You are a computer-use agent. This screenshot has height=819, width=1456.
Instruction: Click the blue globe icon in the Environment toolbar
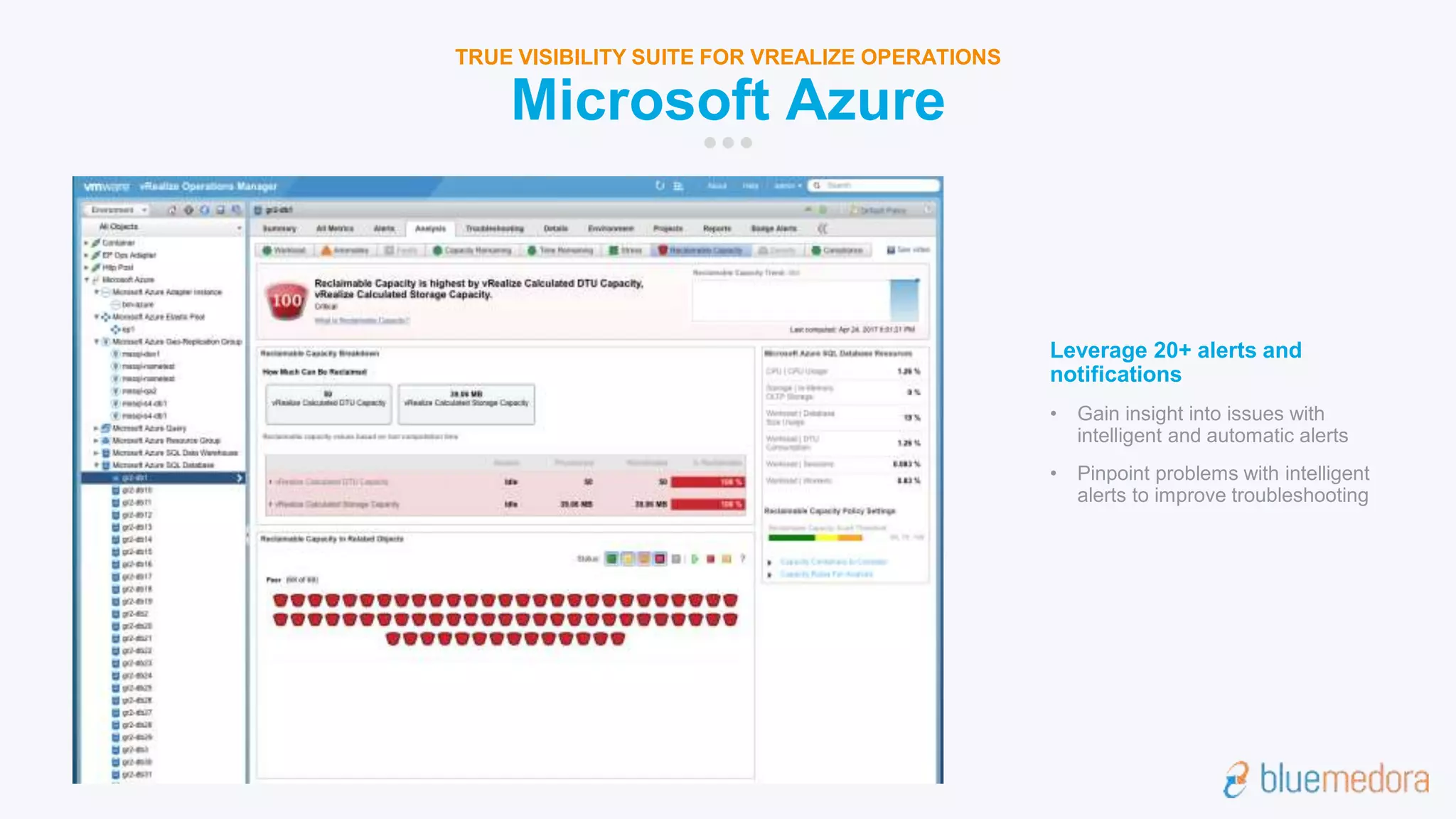click(205, 210)
